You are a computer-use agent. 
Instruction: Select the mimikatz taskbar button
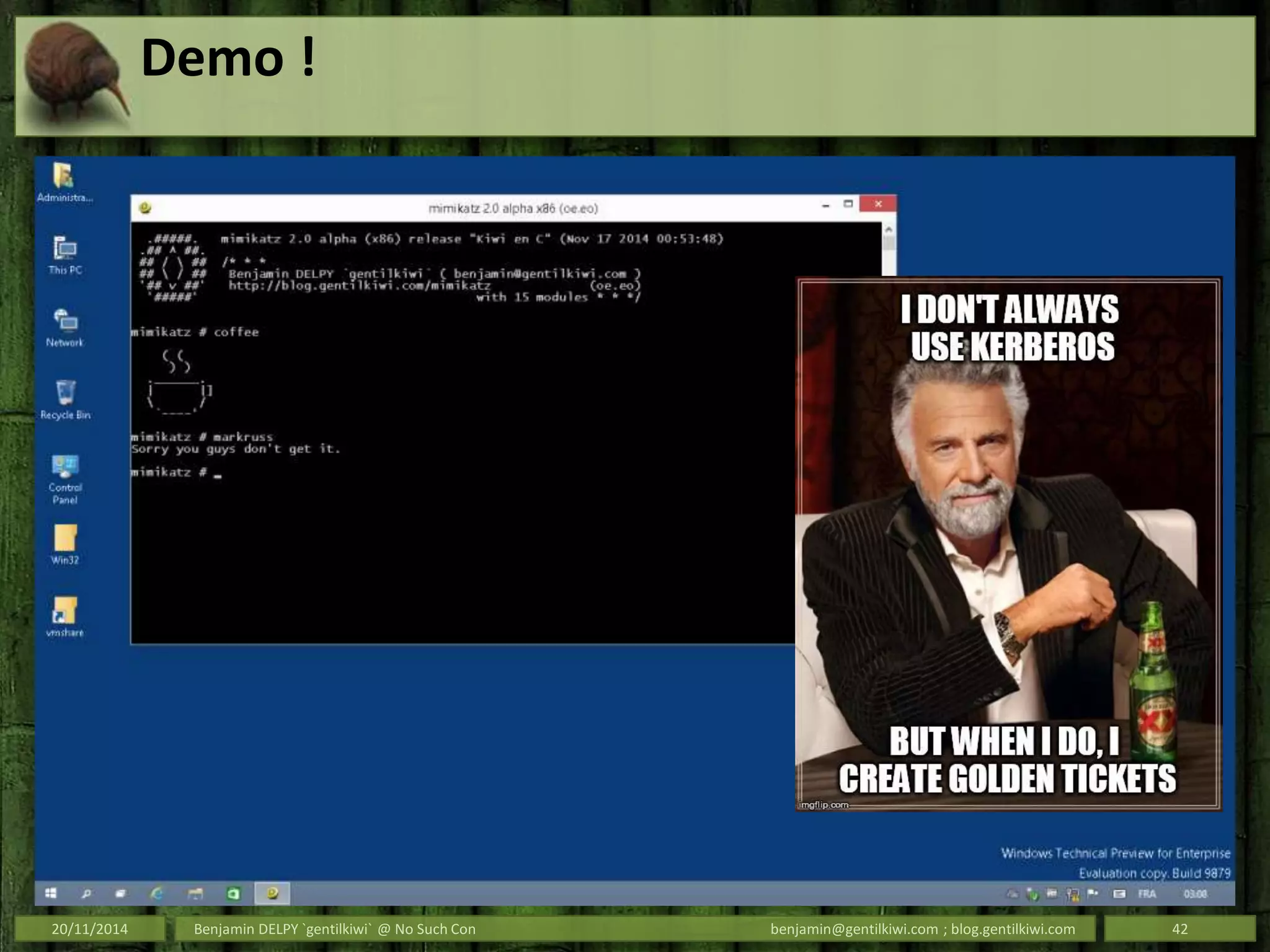(x=272, y=893)
